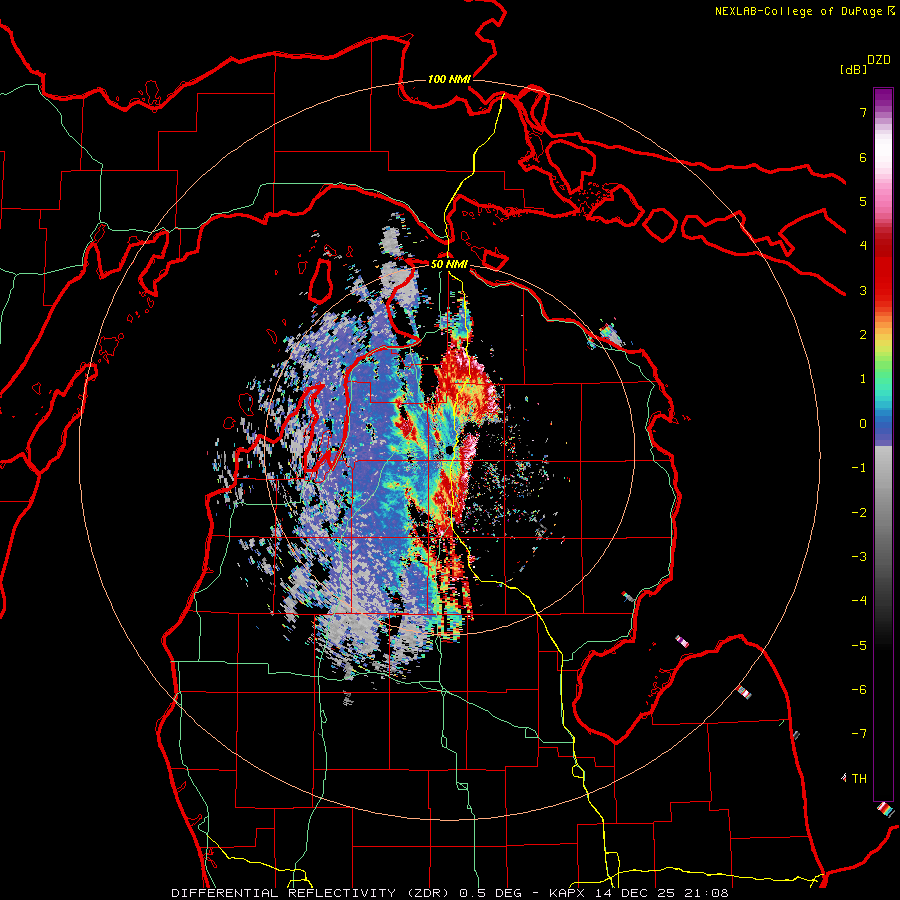
Task: Click the 2 value on the dB scale
Action: click(863, 335)
